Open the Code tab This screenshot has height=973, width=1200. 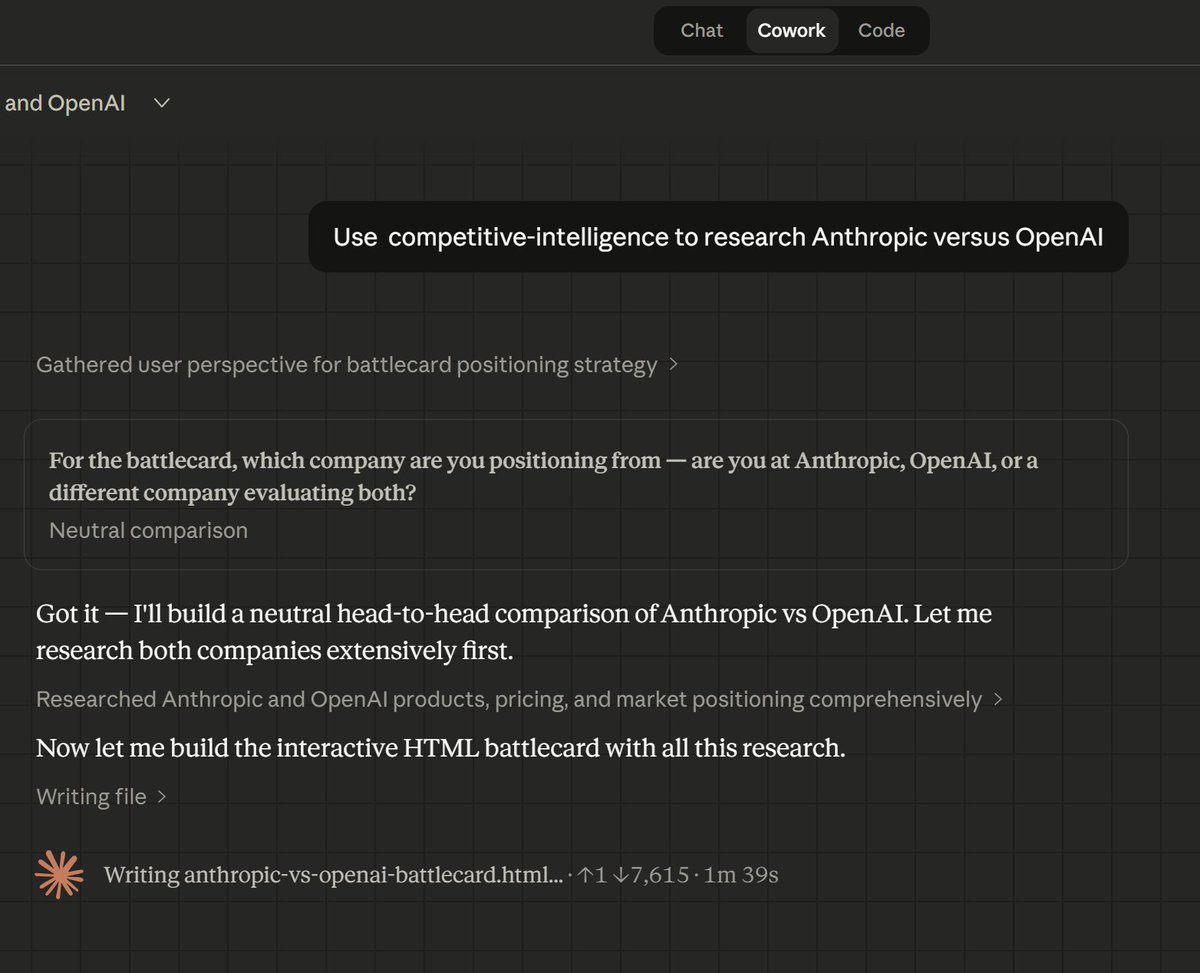pyautogui.click(x=881, y=30)
